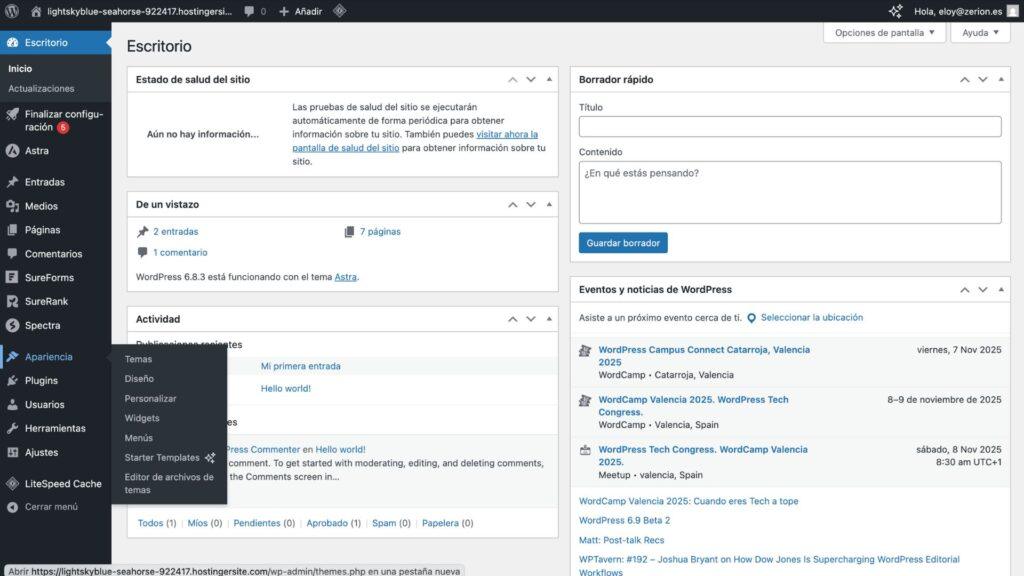The width and height of the screenshot is (1024, 576).
Task: Open the Spectra sidebar icon
Action: tap(12, 325)
